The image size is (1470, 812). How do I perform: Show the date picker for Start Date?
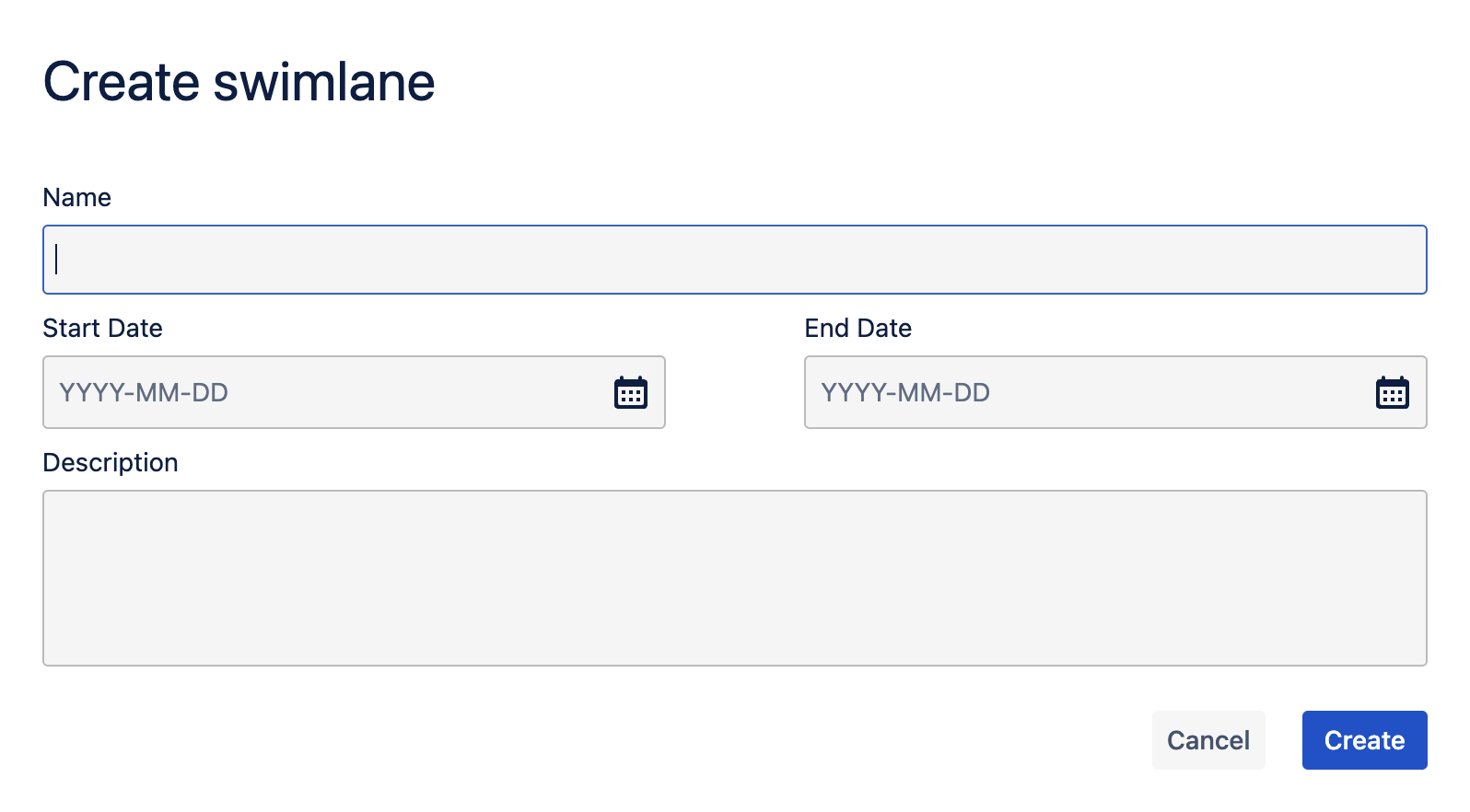[631, 393]
